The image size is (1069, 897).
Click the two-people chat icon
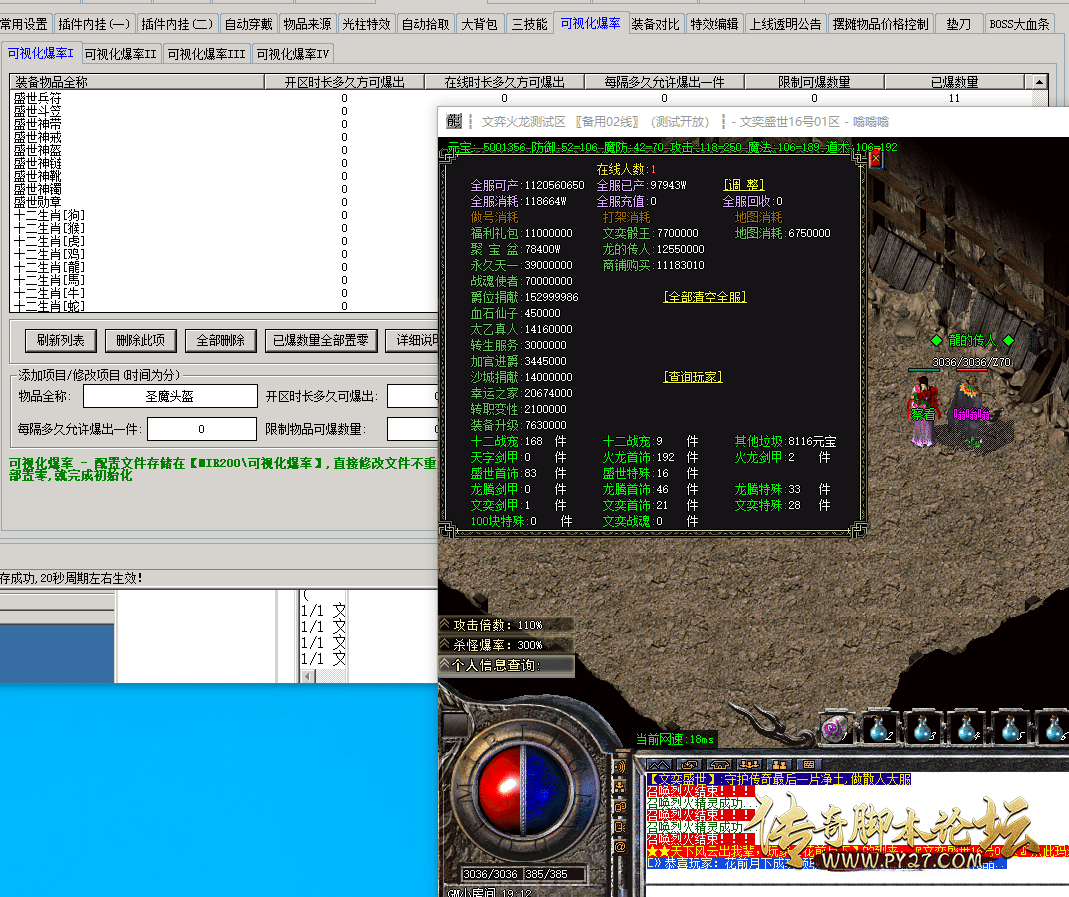tap(779, 765)
